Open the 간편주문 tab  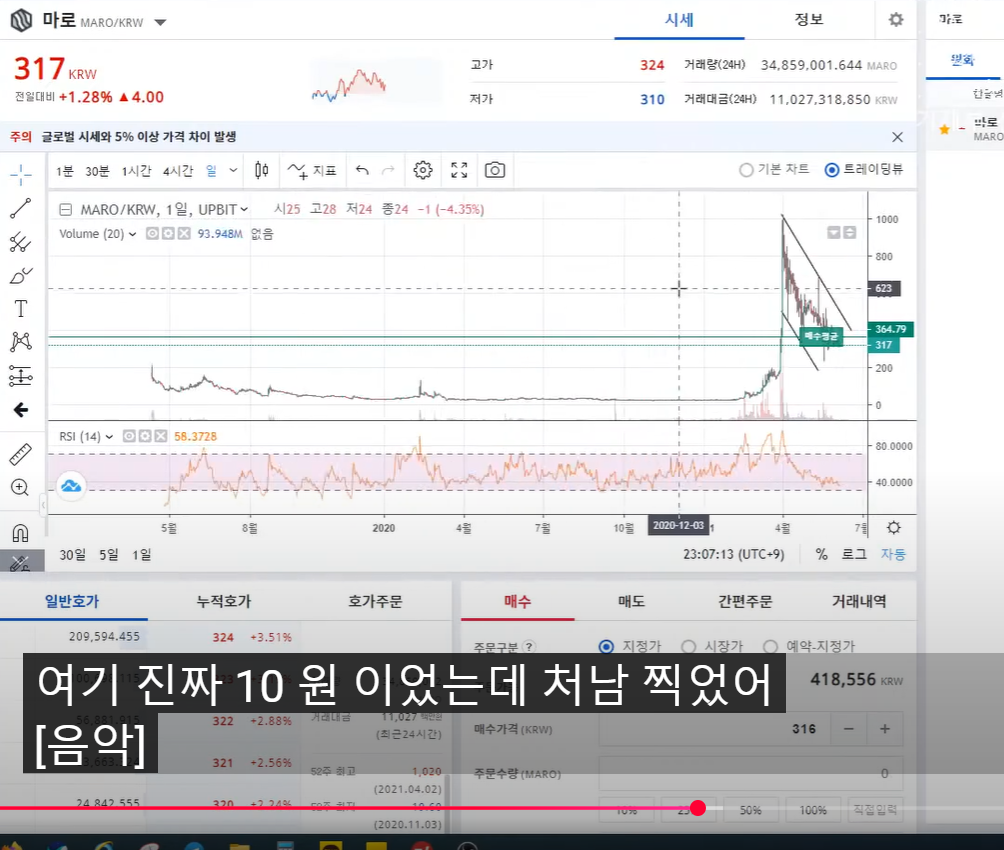click(x=745, y=601)
